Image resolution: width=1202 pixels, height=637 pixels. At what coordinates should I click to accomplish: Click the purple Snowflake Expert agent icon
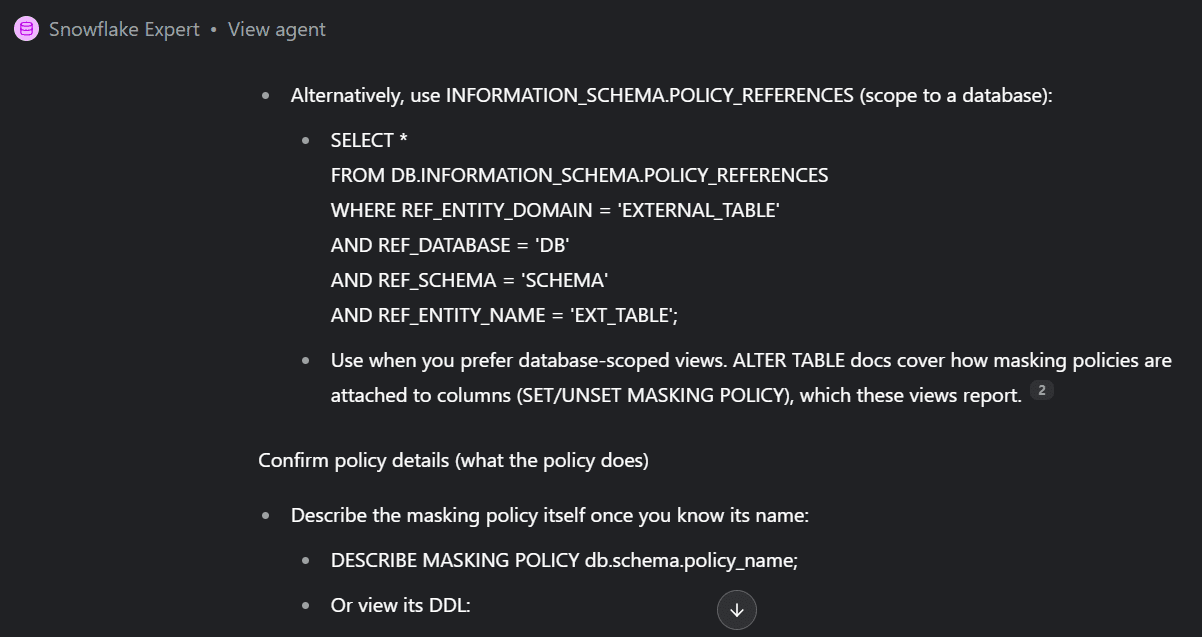26,29
